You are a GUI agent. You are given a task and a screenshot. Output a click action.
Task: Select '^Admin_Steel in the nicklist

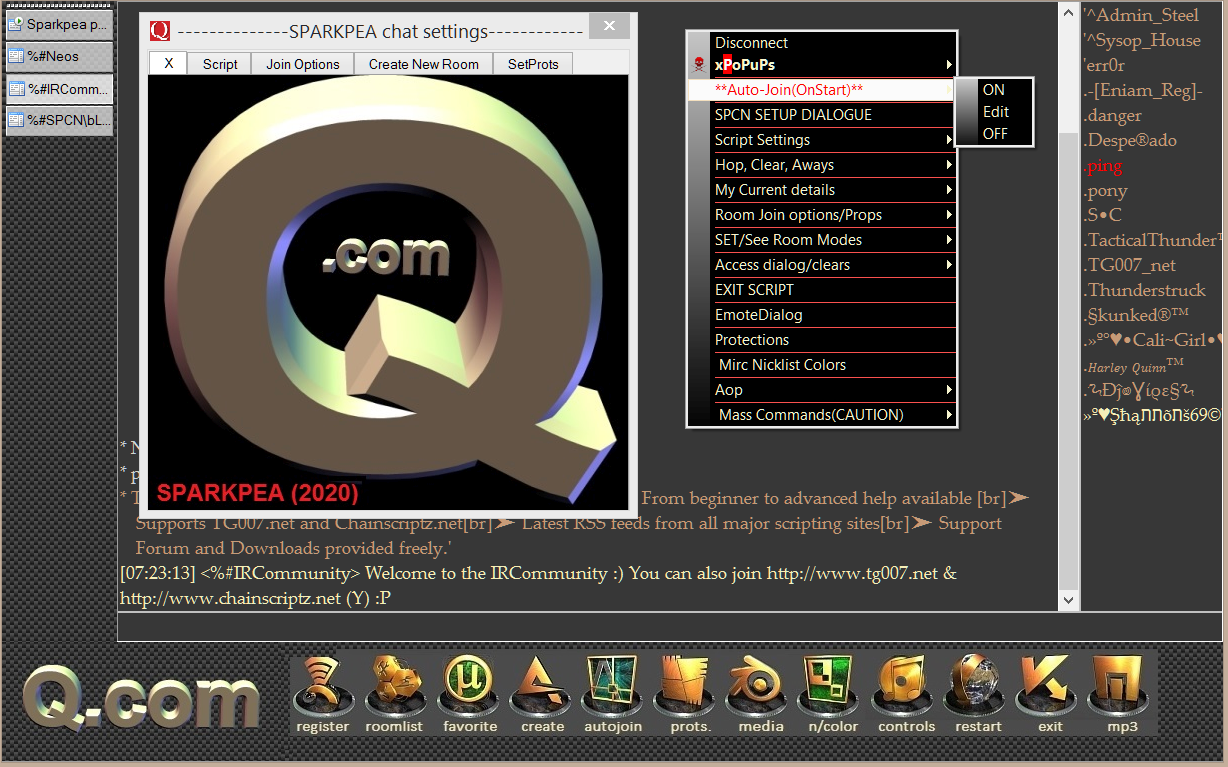(x=1141, y=15)
